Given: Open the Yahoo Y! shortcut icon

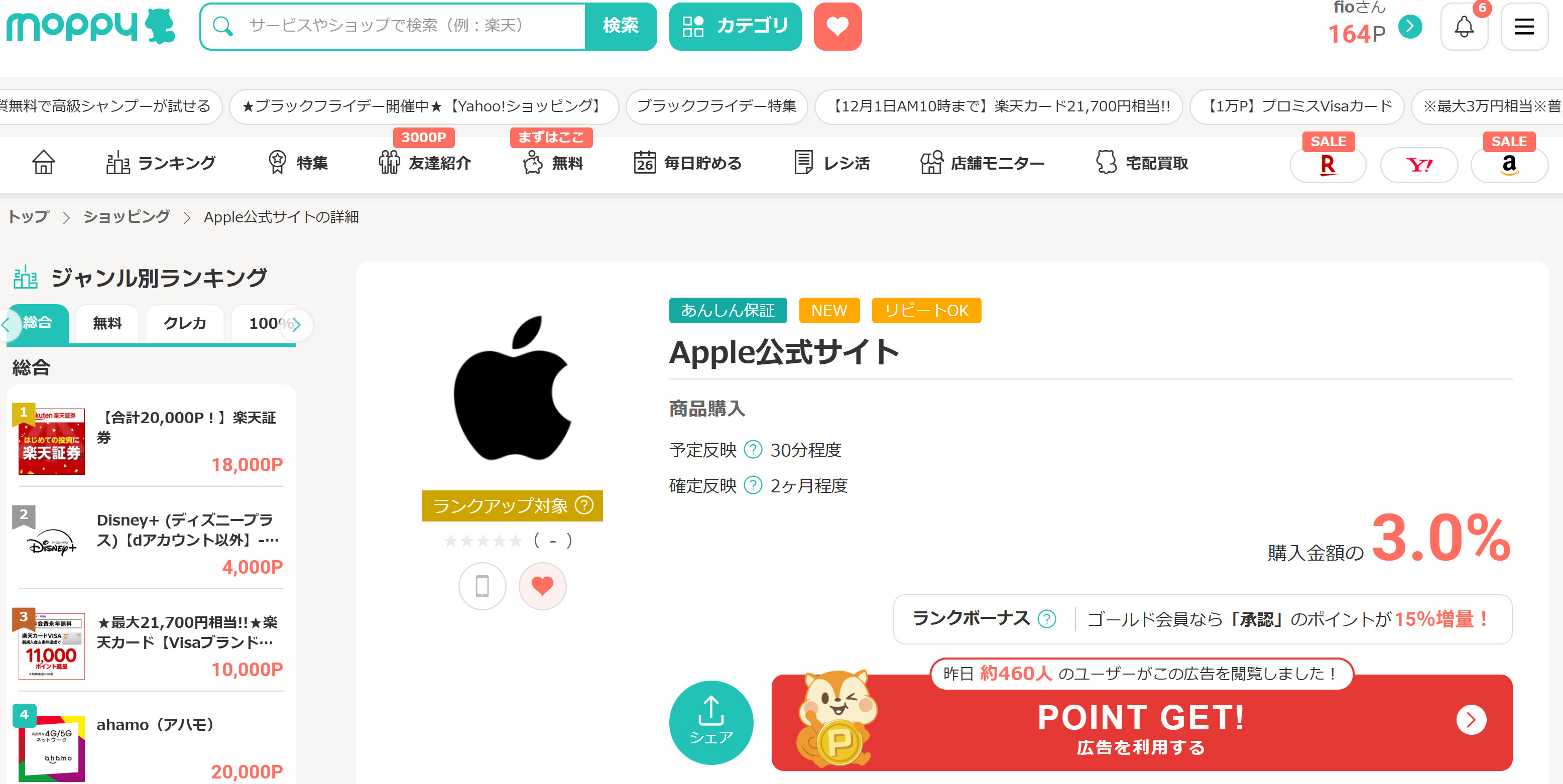Looking at the screenshot, I should pyautogui.click(x=1418, y=165).
